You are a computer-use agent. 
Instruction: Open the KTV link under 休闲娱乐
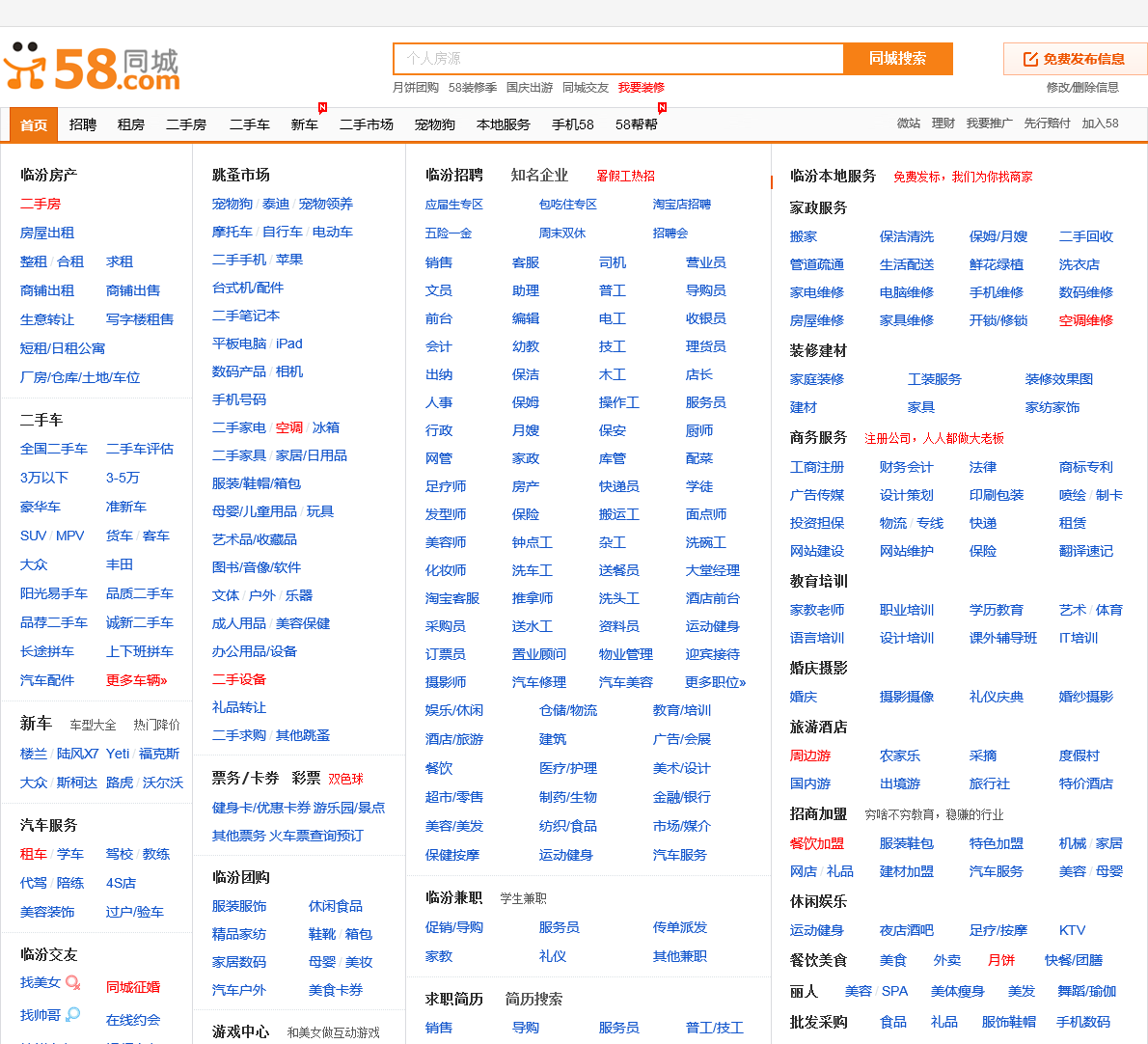pyautogui.click(x=1072, y=930)
